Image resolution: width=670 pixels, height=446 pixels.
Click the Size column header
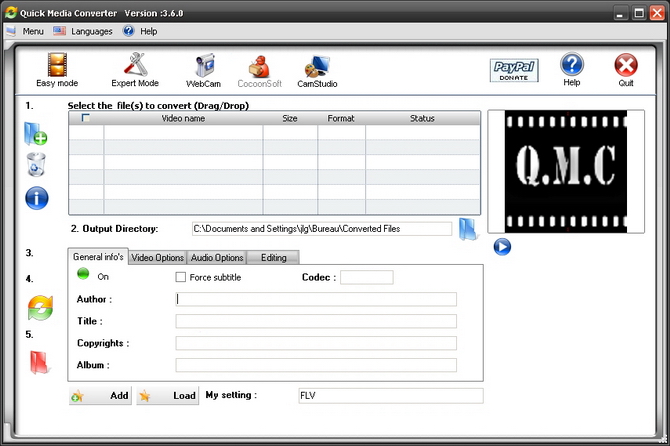point(290,118)
